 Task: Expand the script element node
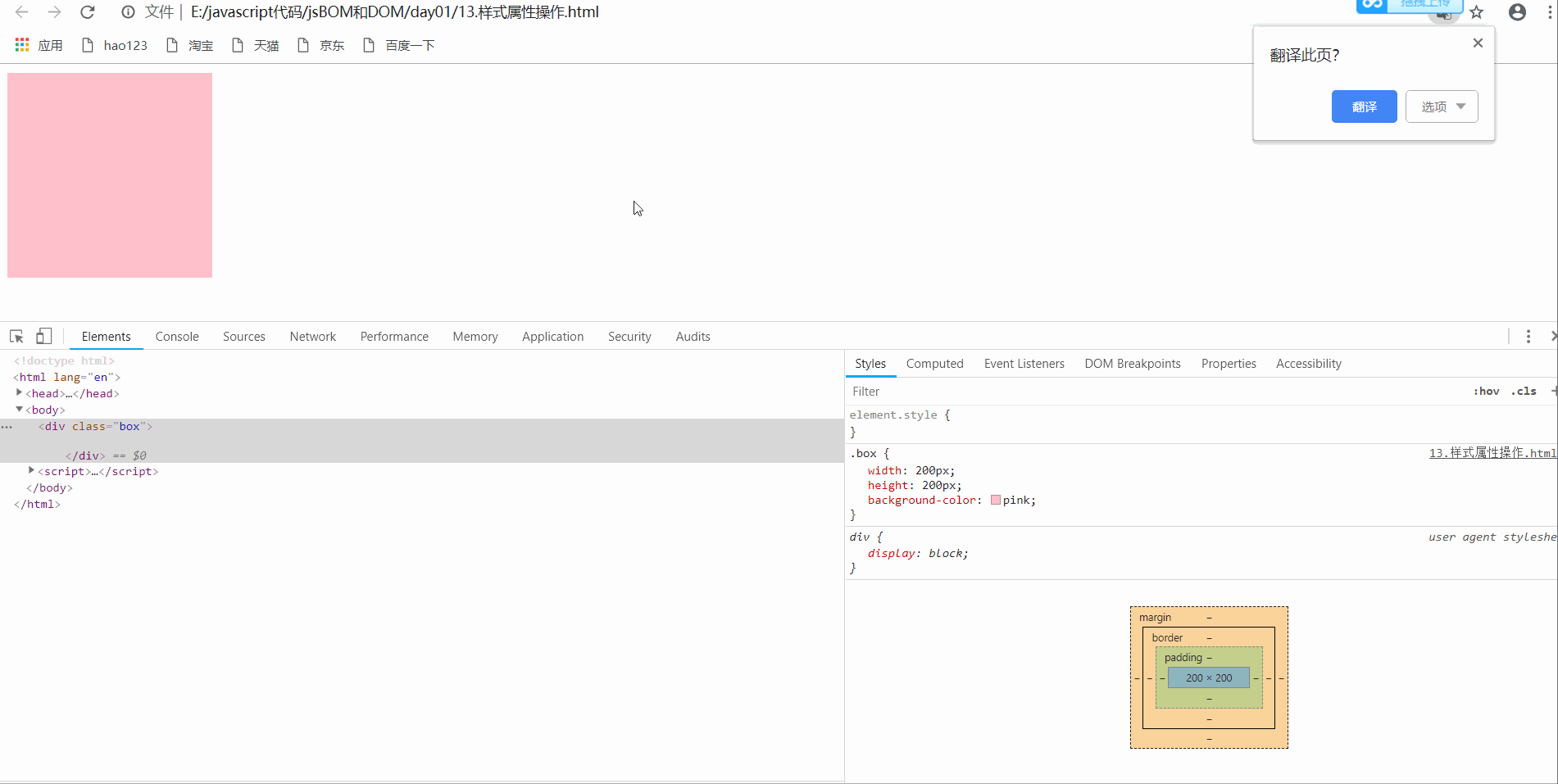[x=31, y=471]
